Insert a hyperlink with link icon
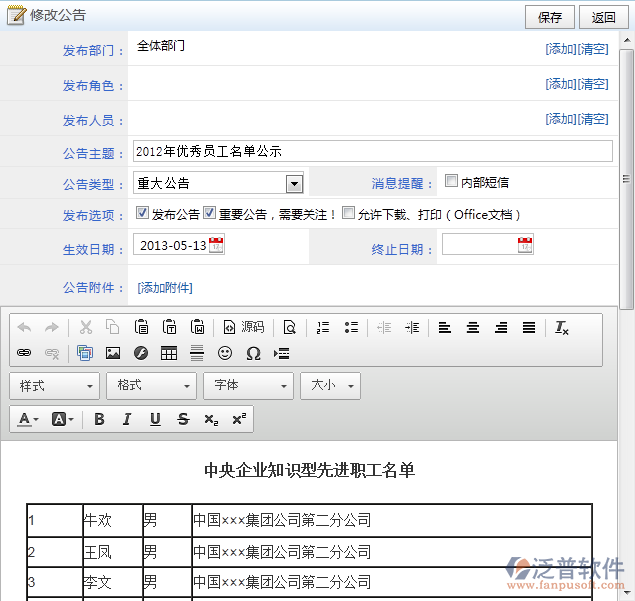This screenshot has width=635, height=601. click(x=25, y=353)
